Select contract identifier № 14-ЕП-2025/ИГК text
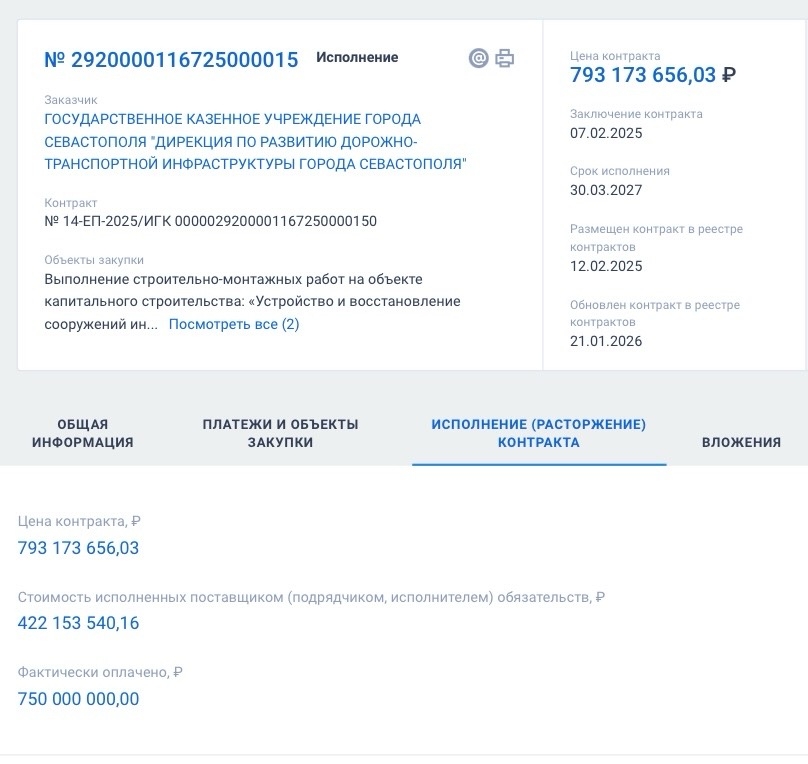This screenshot has width=808, height=764. (x=210, y=221)
